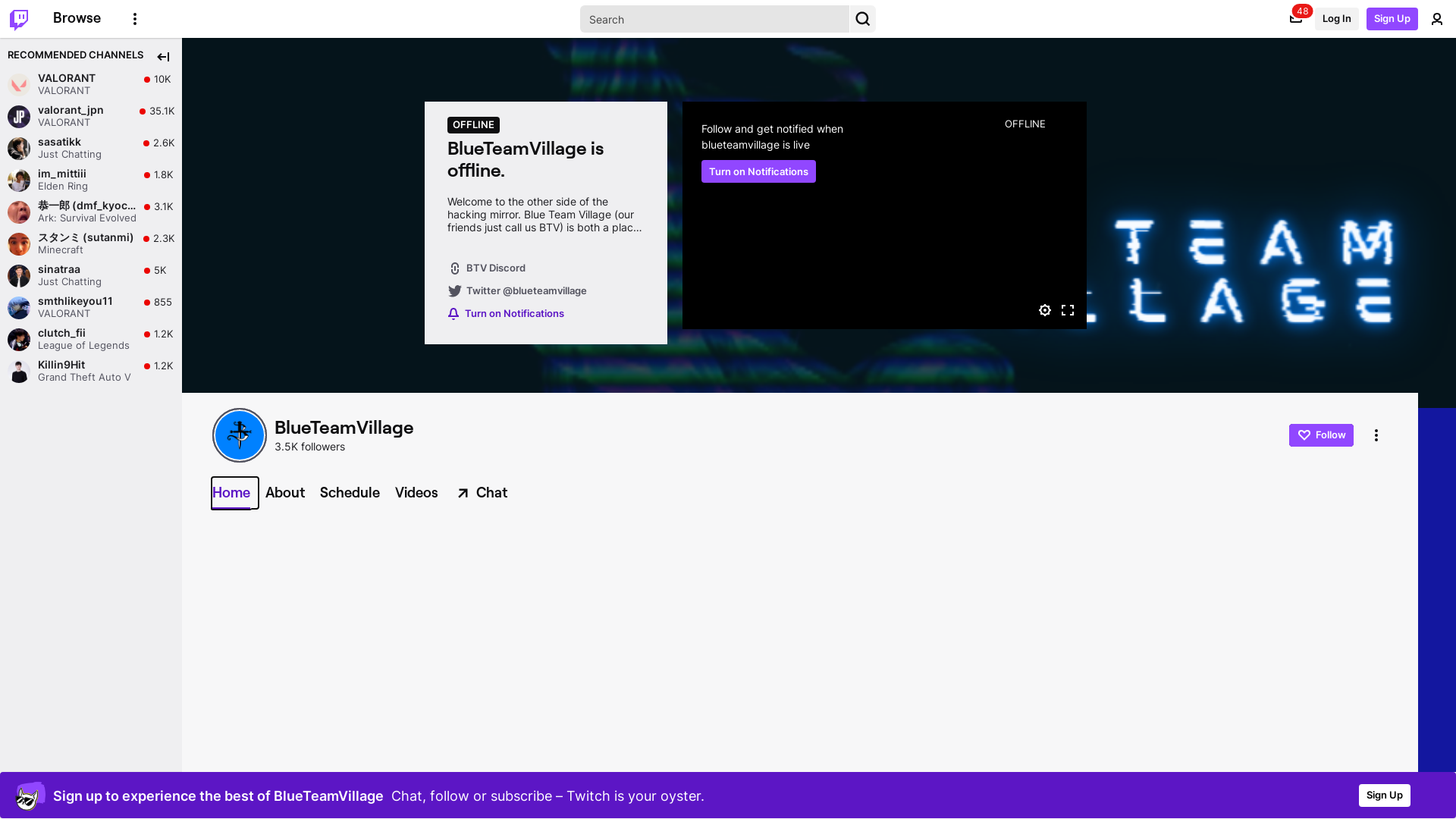Follow the BlueTeamVillage channel
The image size is (1456, 819).
tap(1320, 435)
